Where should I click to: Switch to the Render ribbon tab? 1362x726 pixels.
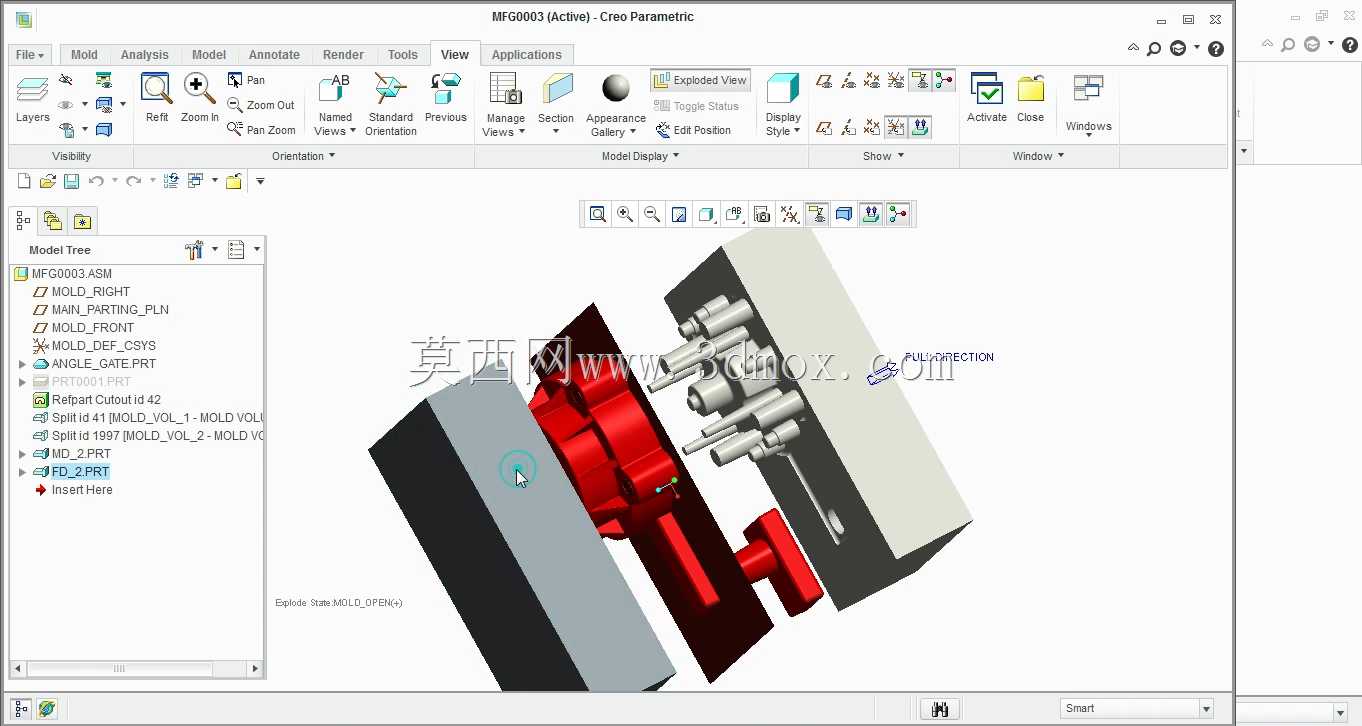click(343, 55)
